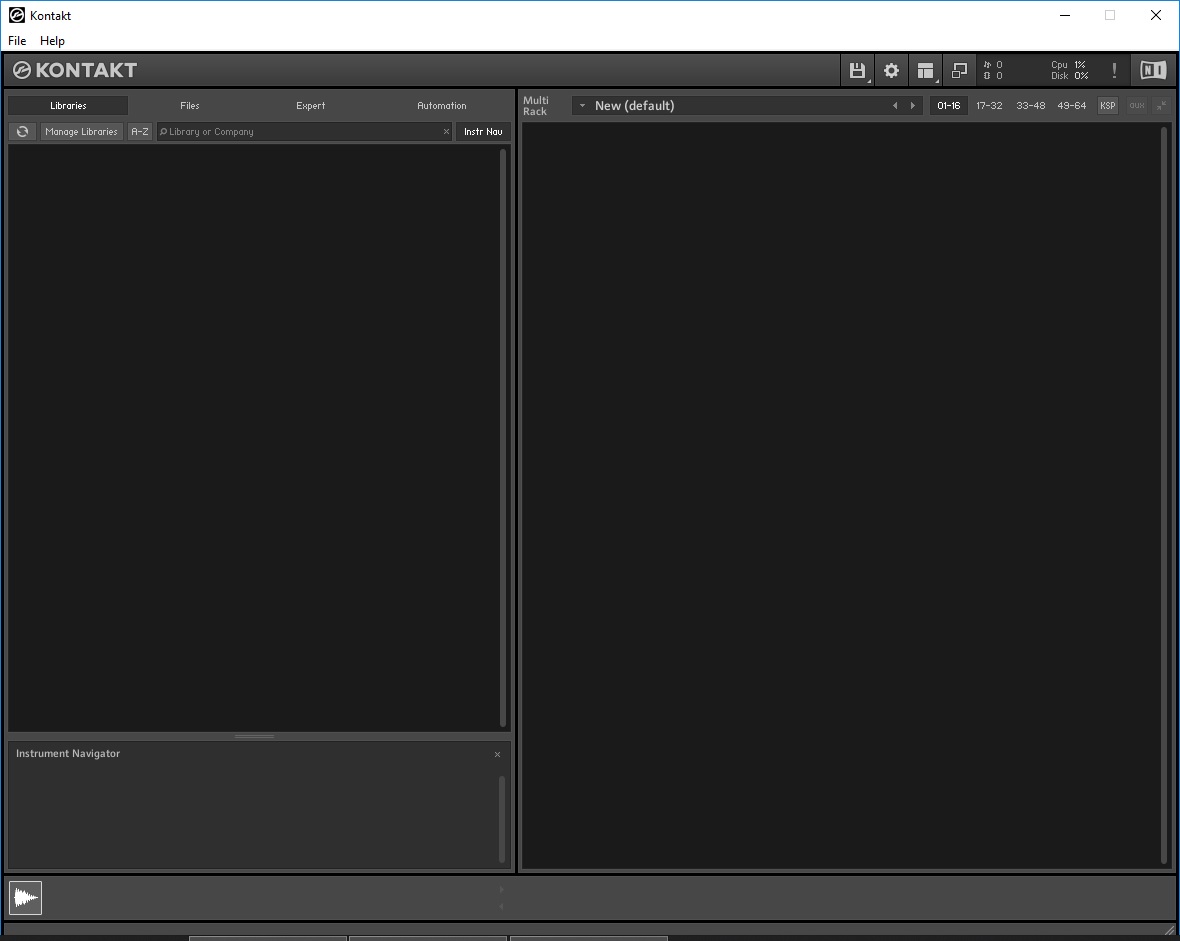Viewport: 1180px width, 941px height.
Task: Refresh the libraries list
Action: pyautogui.click(x=23, y=132)
